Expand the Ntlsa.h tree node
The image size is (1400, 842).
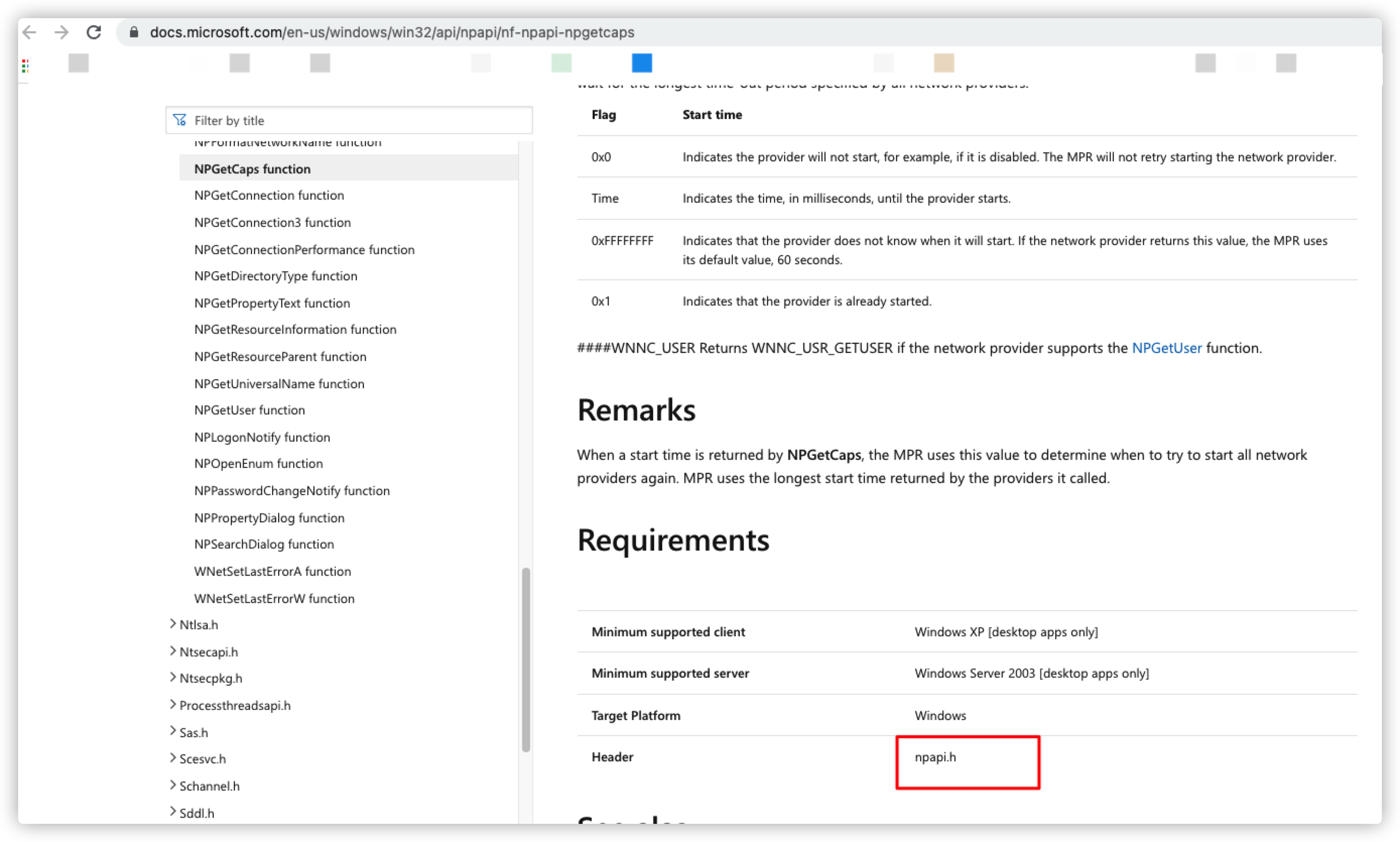pos(172,624)
